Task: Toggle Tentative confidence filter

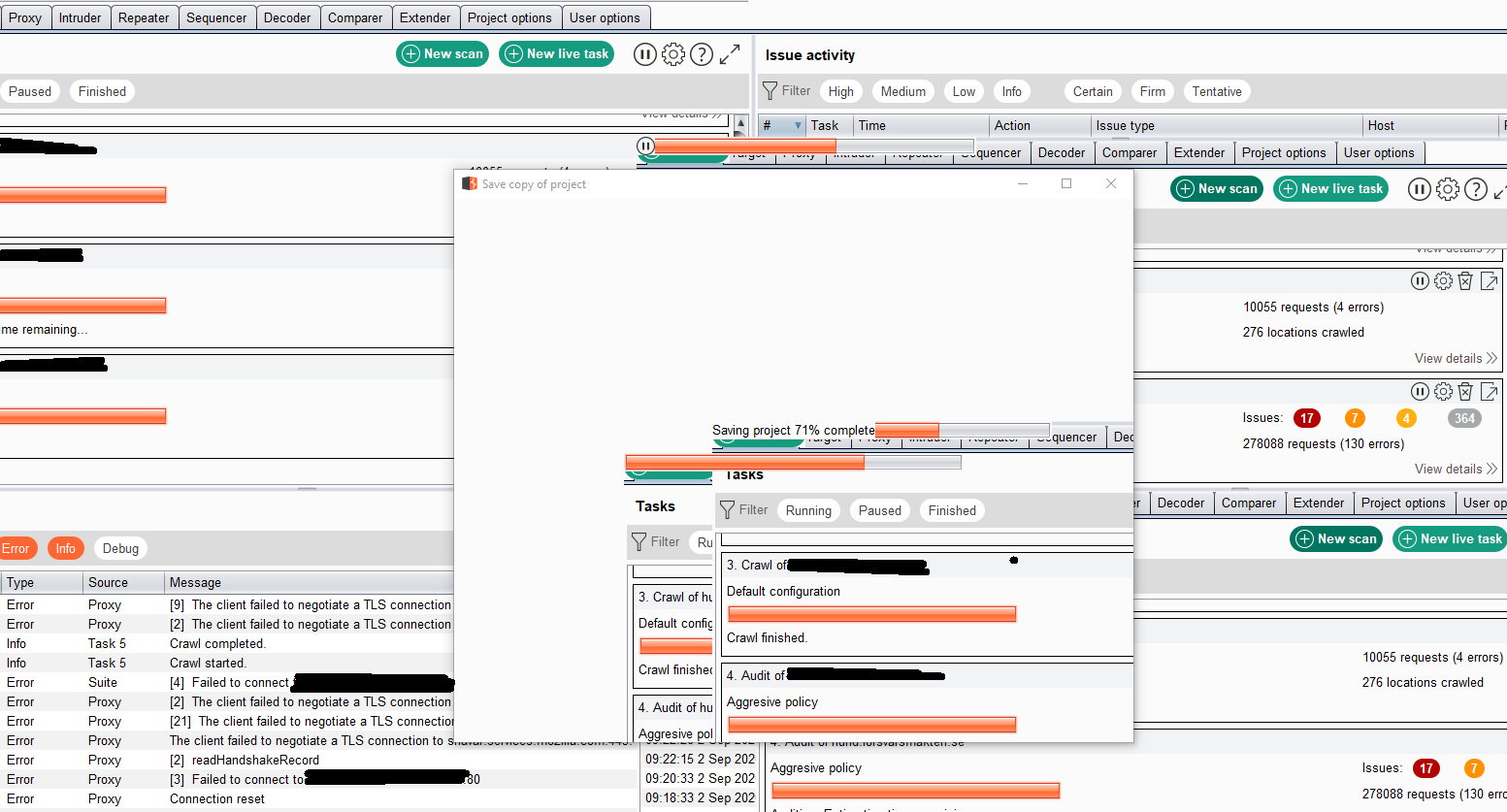Action: pos(1217,91)
